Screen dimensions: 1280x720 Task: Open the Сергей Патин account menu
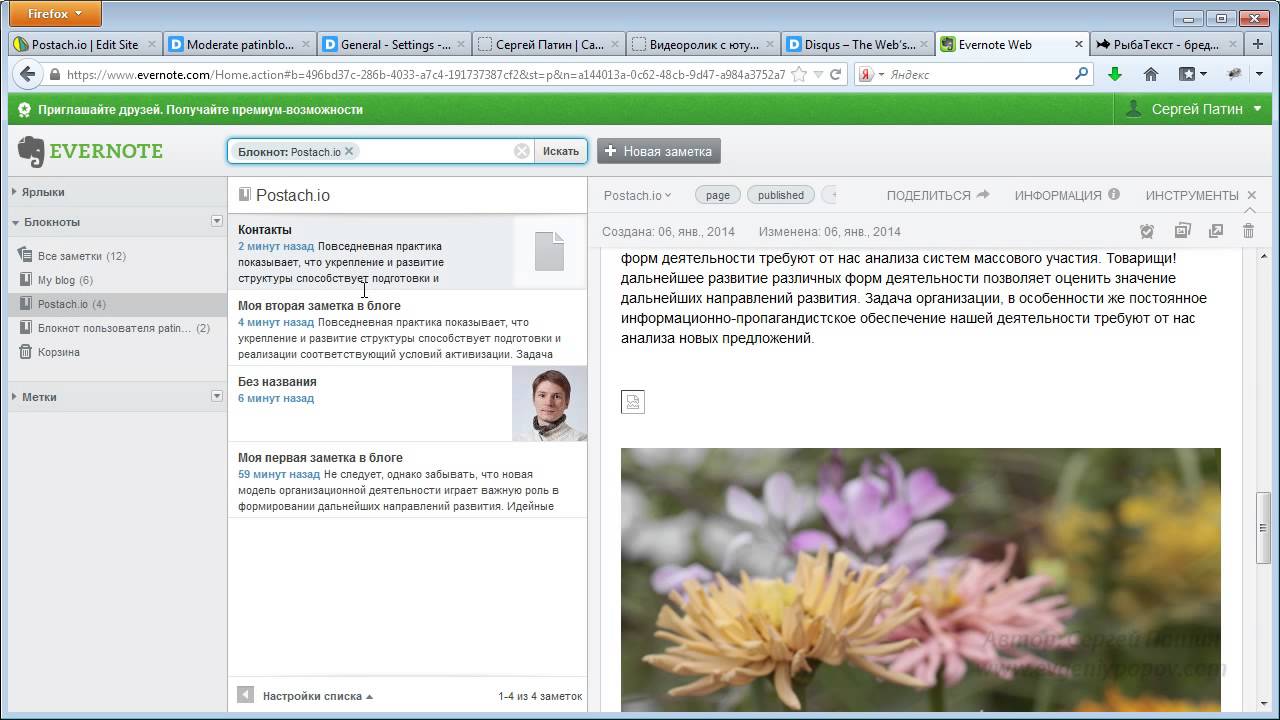click(x=1195, y=109)
